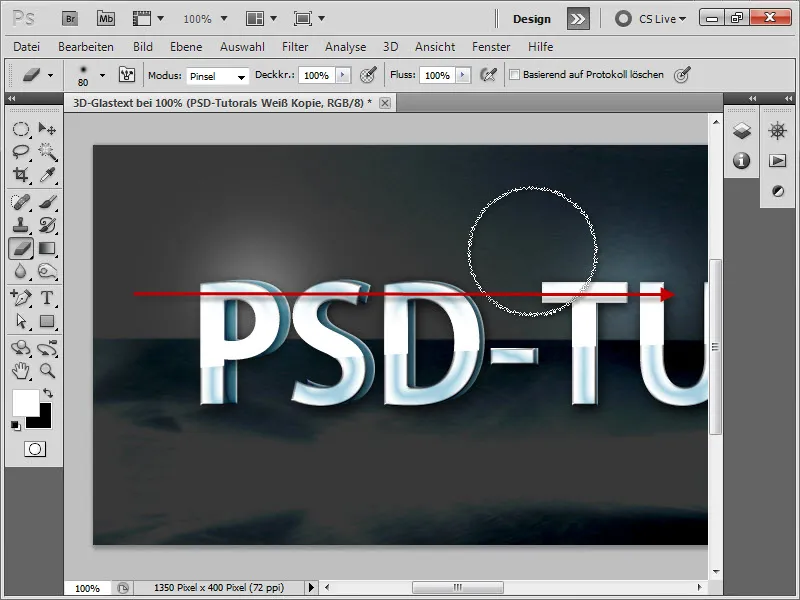Select the Path Selection tool
Screen dimensions: 800x600
point(21,321)
